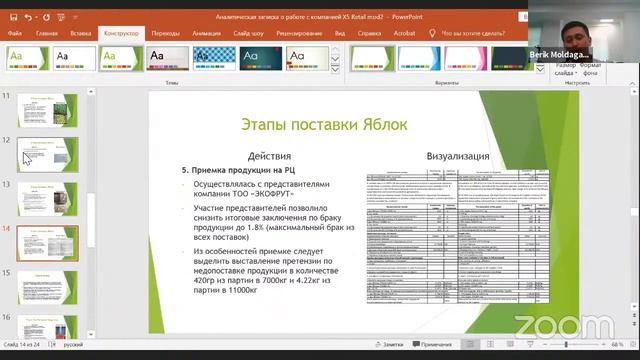Open the Размер слайда dropdown

566,69
